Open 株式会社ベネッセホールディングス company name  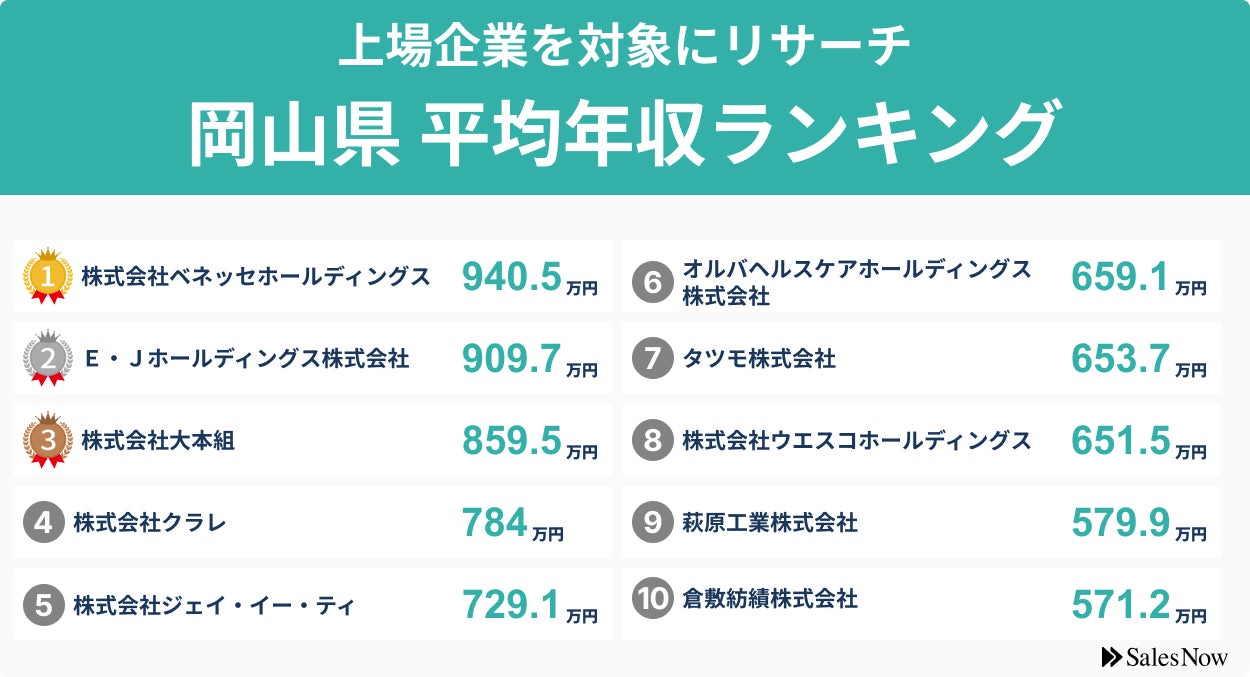[256, 276]
